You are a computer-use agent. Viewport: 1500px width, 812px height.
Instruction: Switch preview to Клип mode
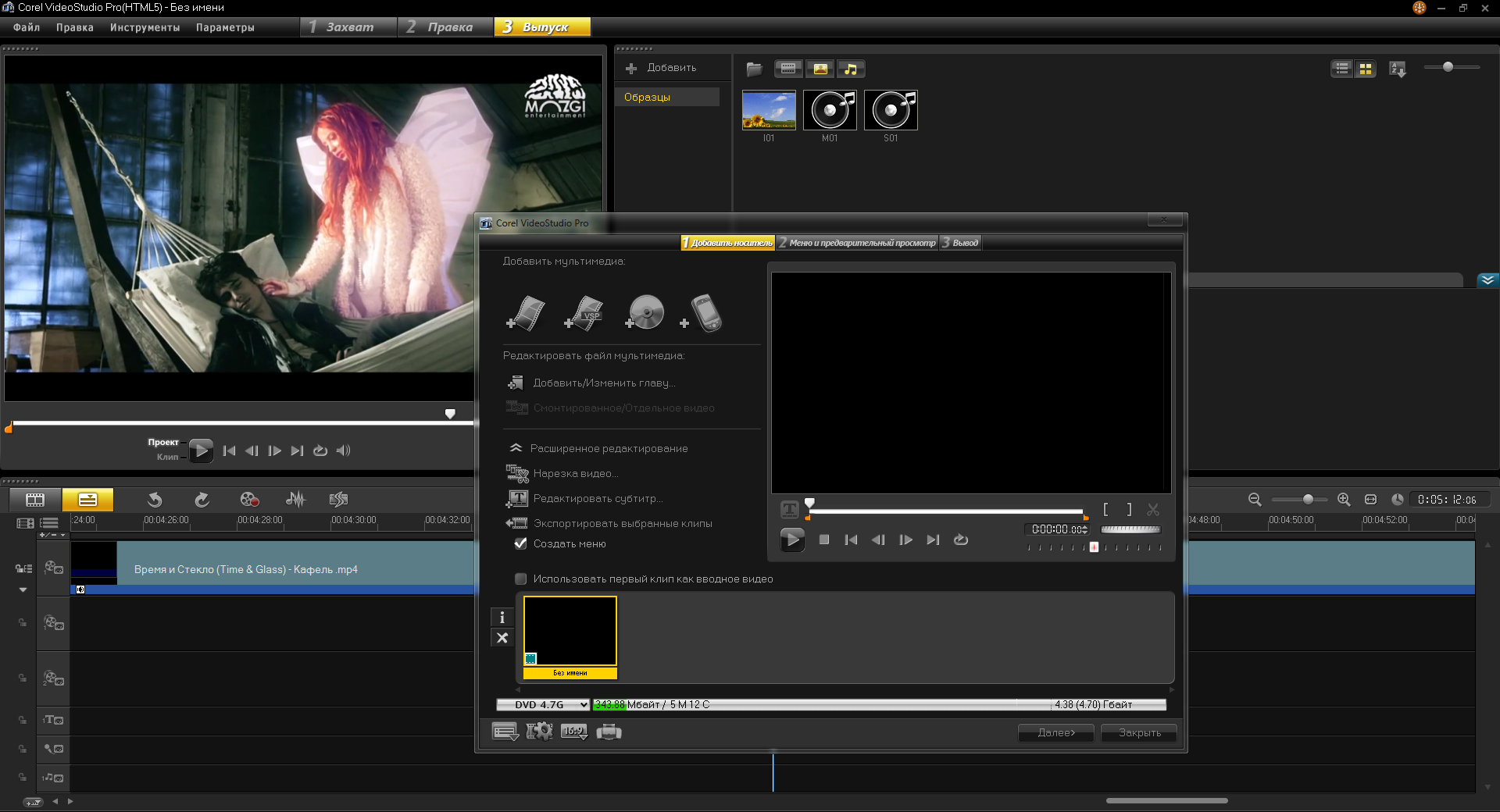point(167,457)
